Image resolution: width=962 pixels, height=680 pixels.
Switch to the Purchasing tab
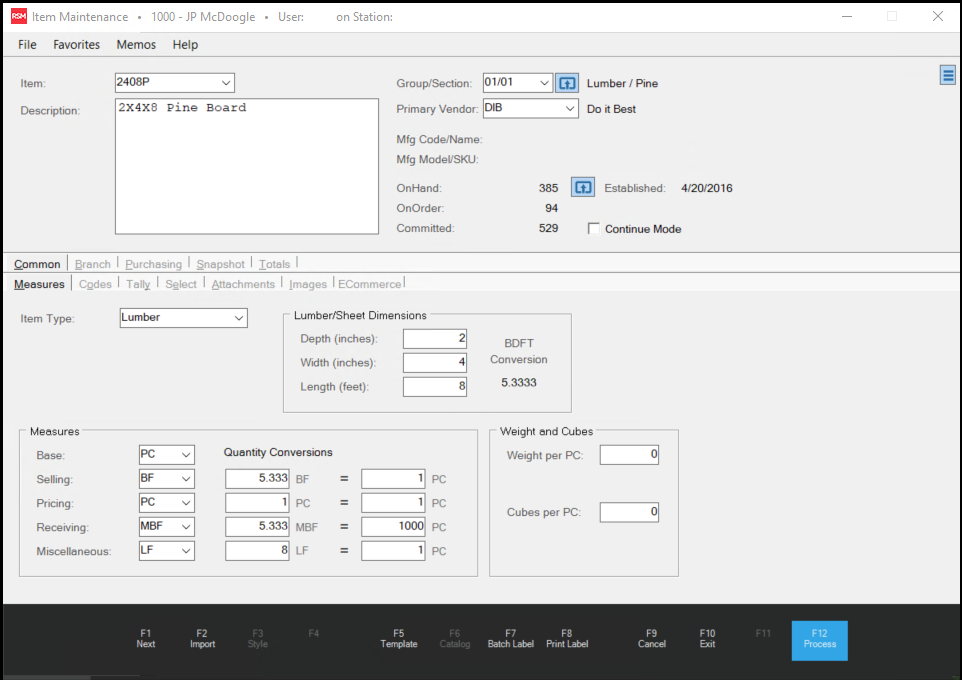pyautogui.click(x=153, y=264)
